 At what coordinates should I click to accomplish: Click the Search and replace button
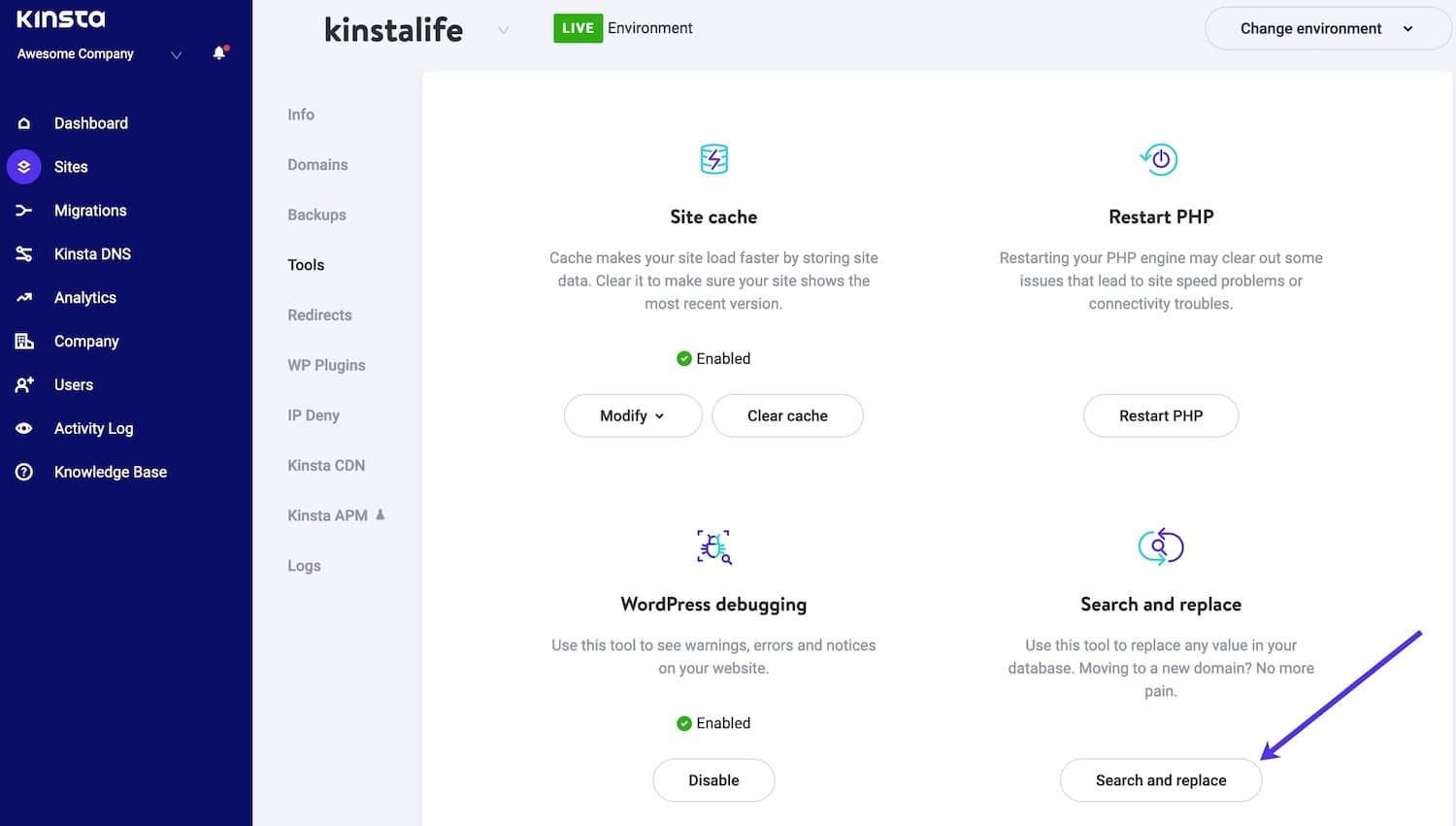click(x=1161, y=780)
